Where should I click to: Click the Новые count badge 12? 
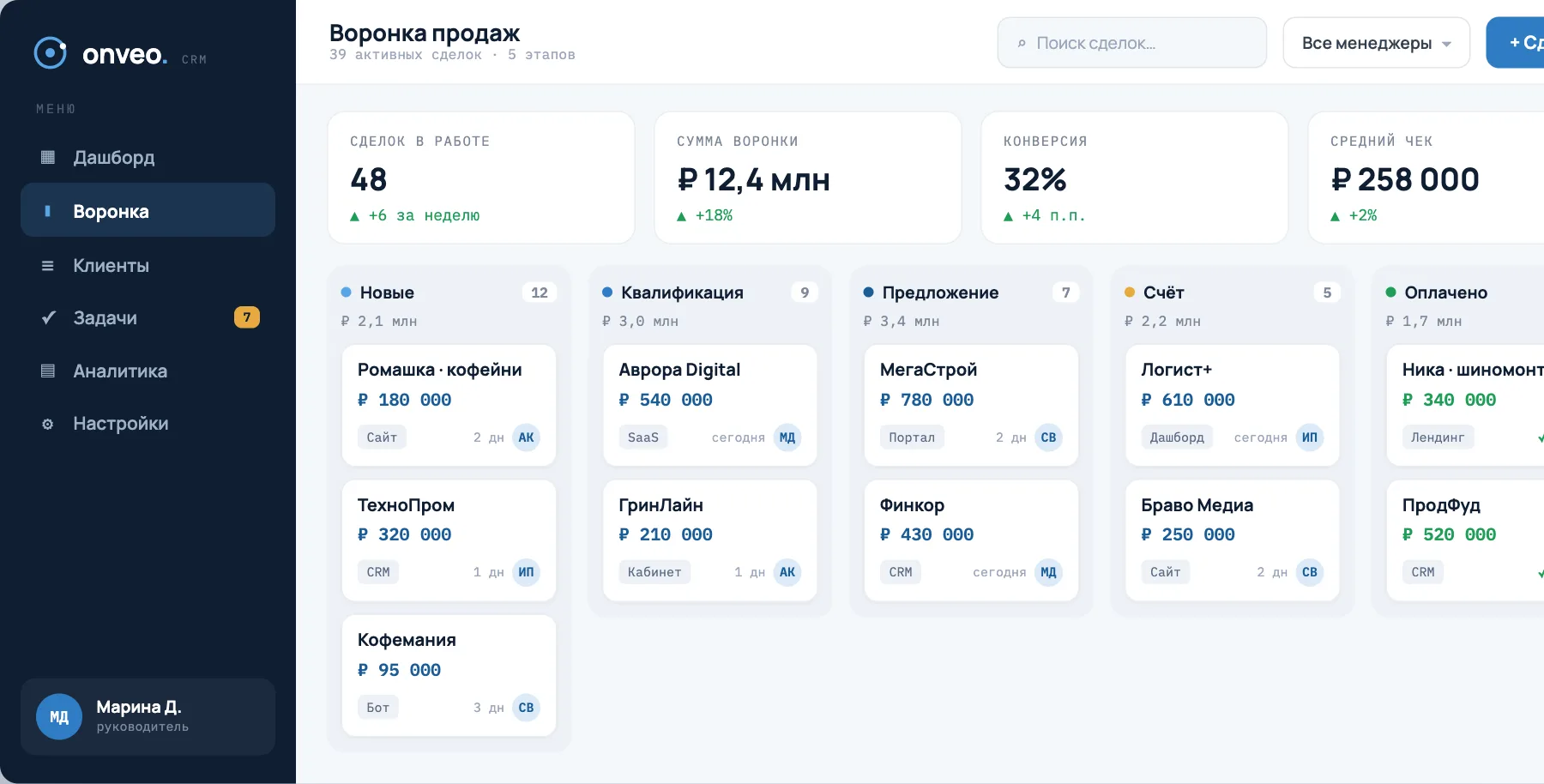point(540,292)
